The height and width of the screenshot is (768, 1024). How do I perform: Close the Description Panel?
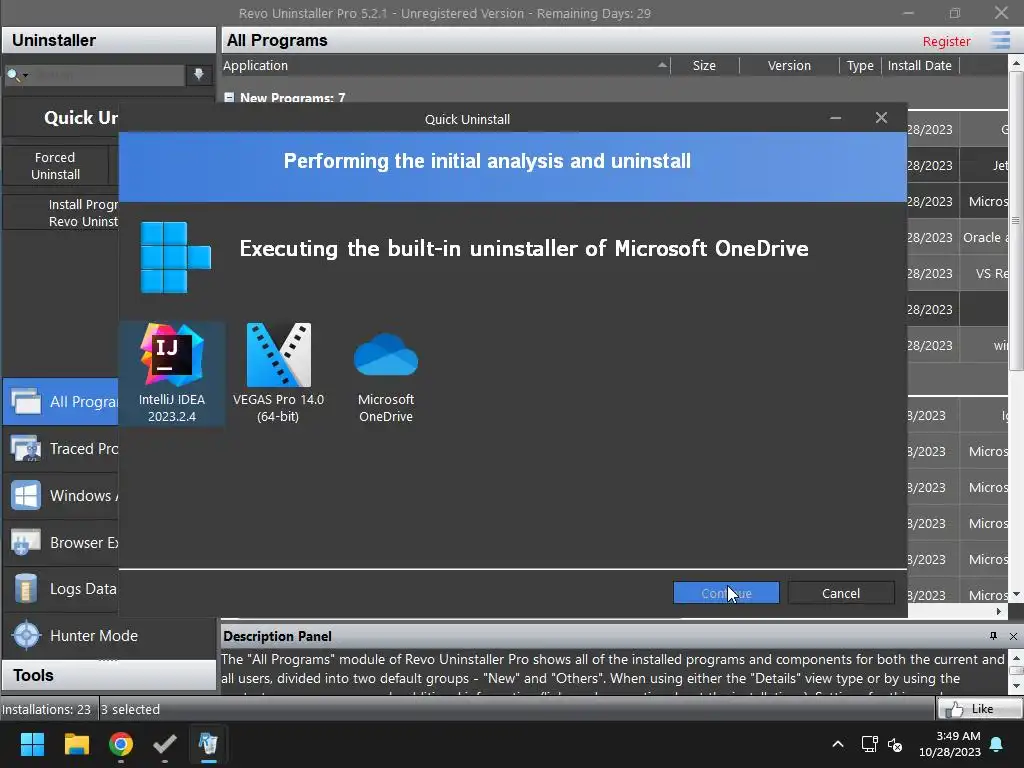(x=1013, y=636)
